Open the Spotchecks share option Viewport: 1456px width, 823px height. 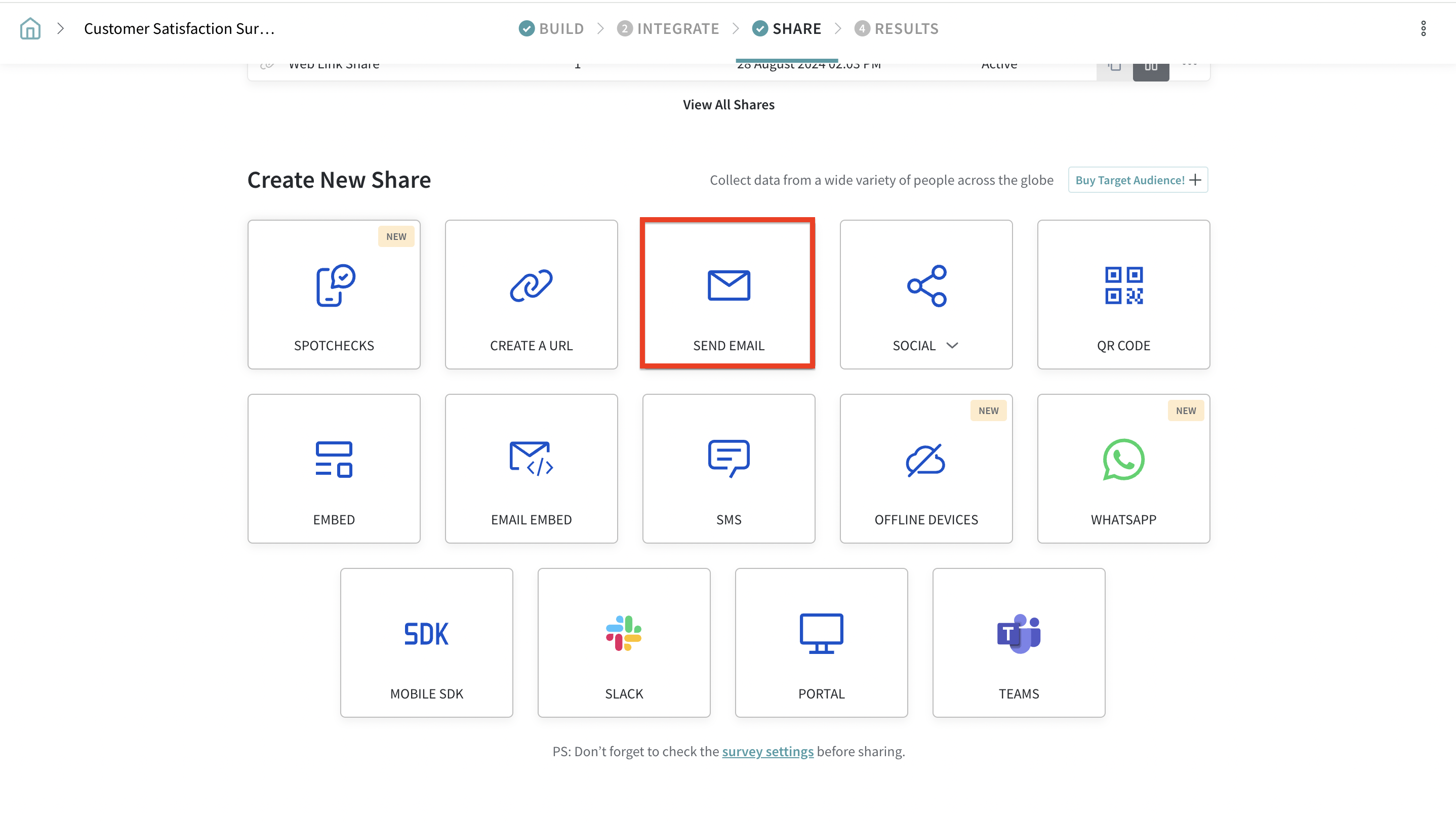pos(334,295)
